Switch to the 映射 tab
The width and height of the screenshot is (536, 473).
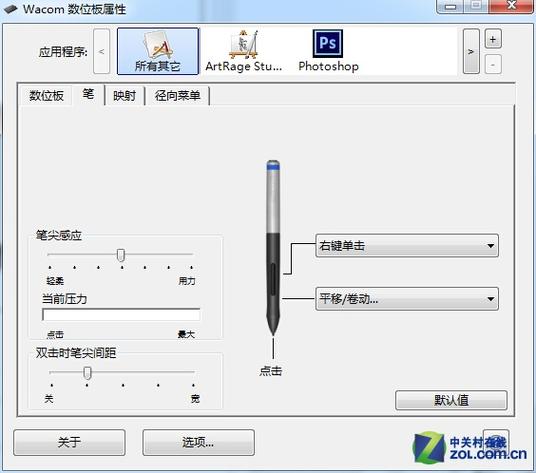coord(124,96)
